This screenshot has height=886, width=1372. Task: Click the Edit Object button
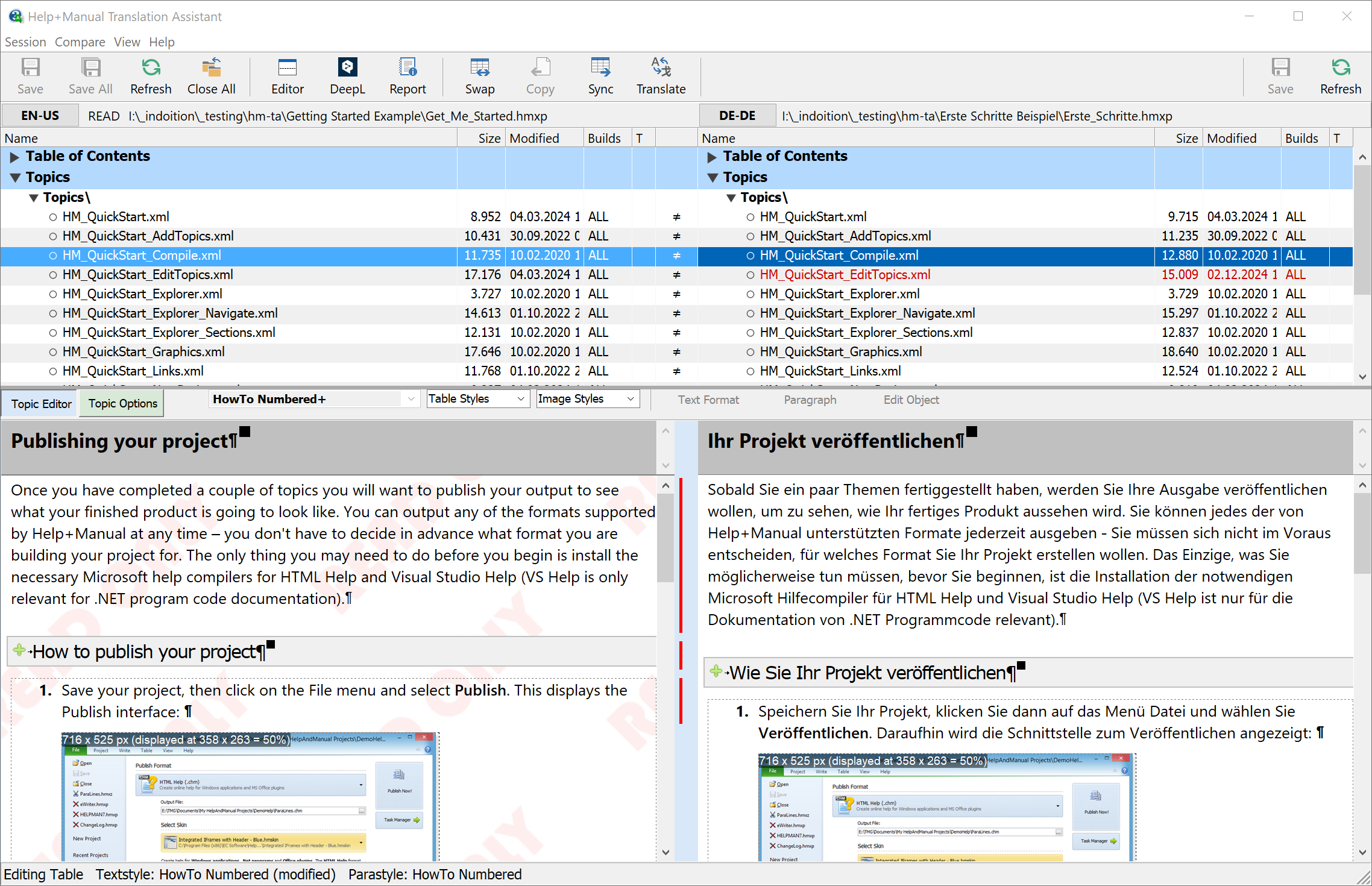click(911, 400)
